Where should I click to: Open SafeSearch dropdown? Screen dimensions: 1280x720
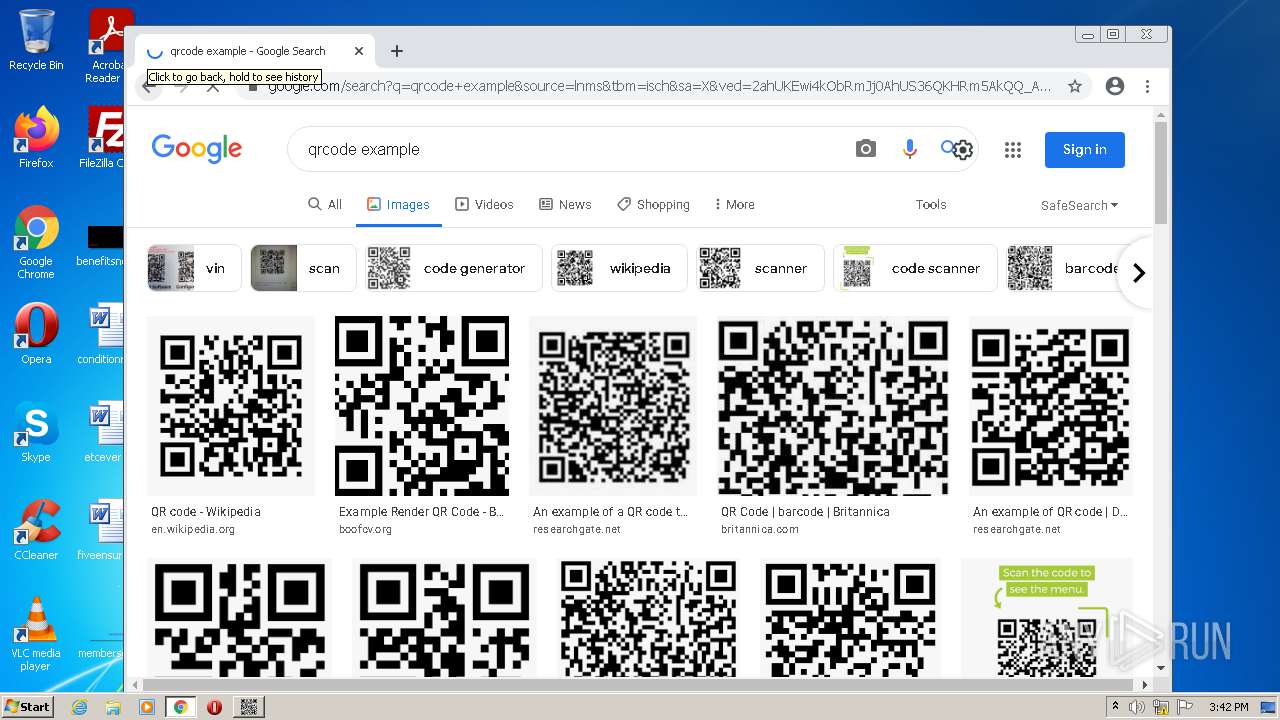coord(1079,205)
